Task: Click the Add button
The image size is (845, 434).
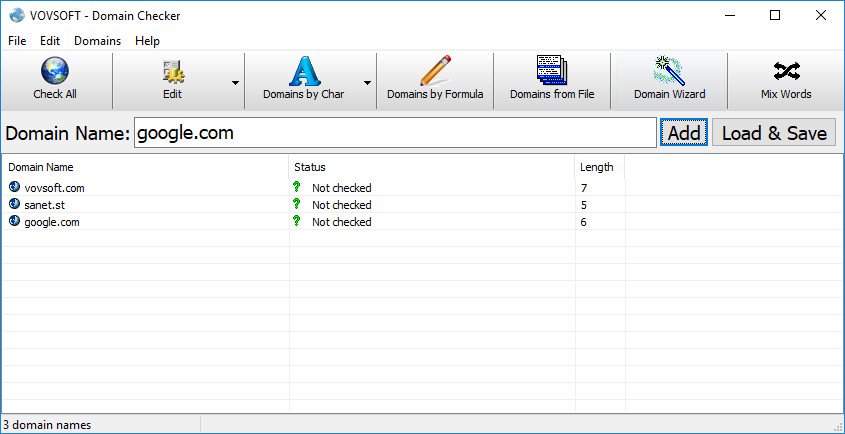Action: (x=684, y=133)
